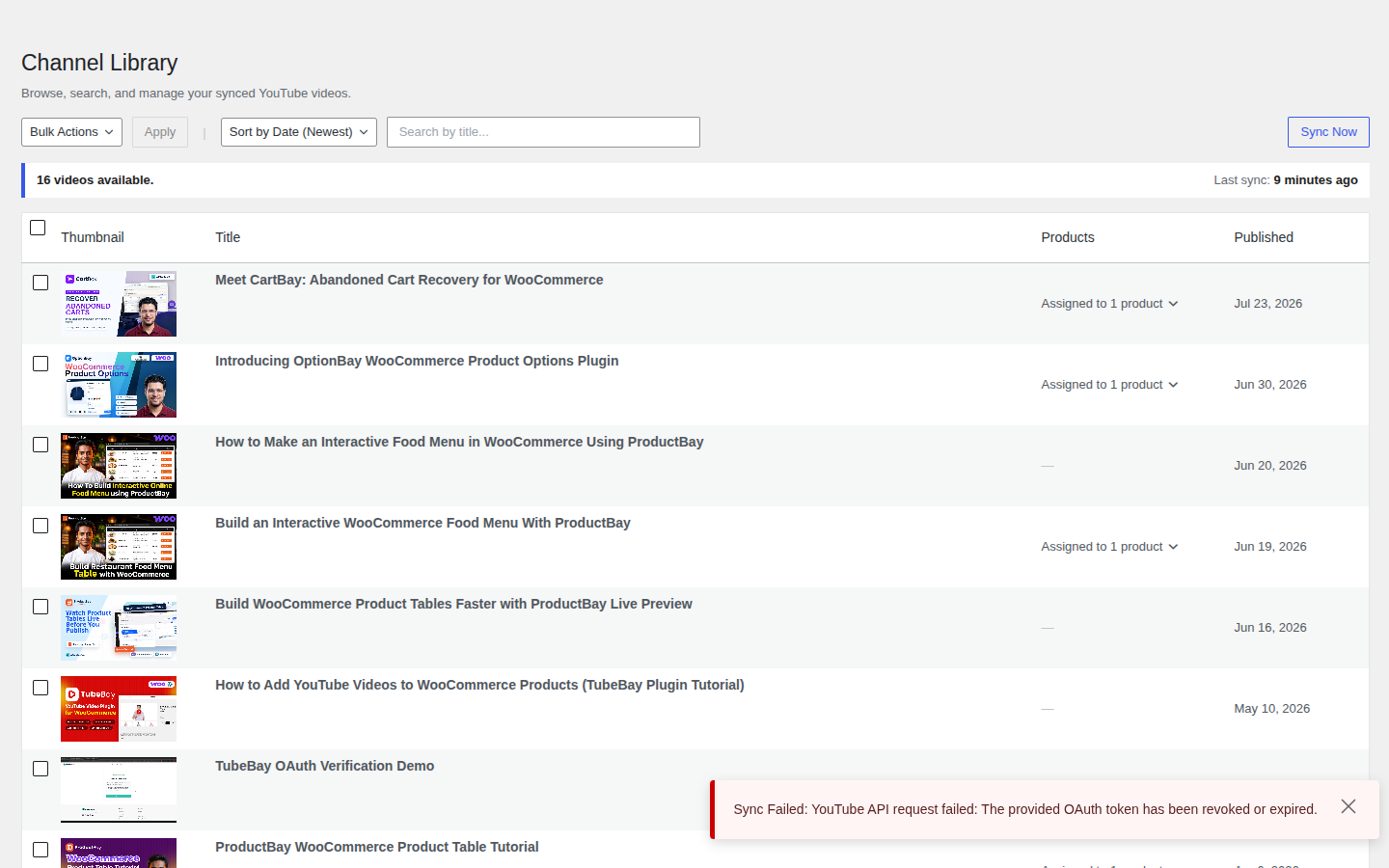
Task: Tick checkbox for How to Make an Interactive Food Menu
Action: [x=41, y=445]
